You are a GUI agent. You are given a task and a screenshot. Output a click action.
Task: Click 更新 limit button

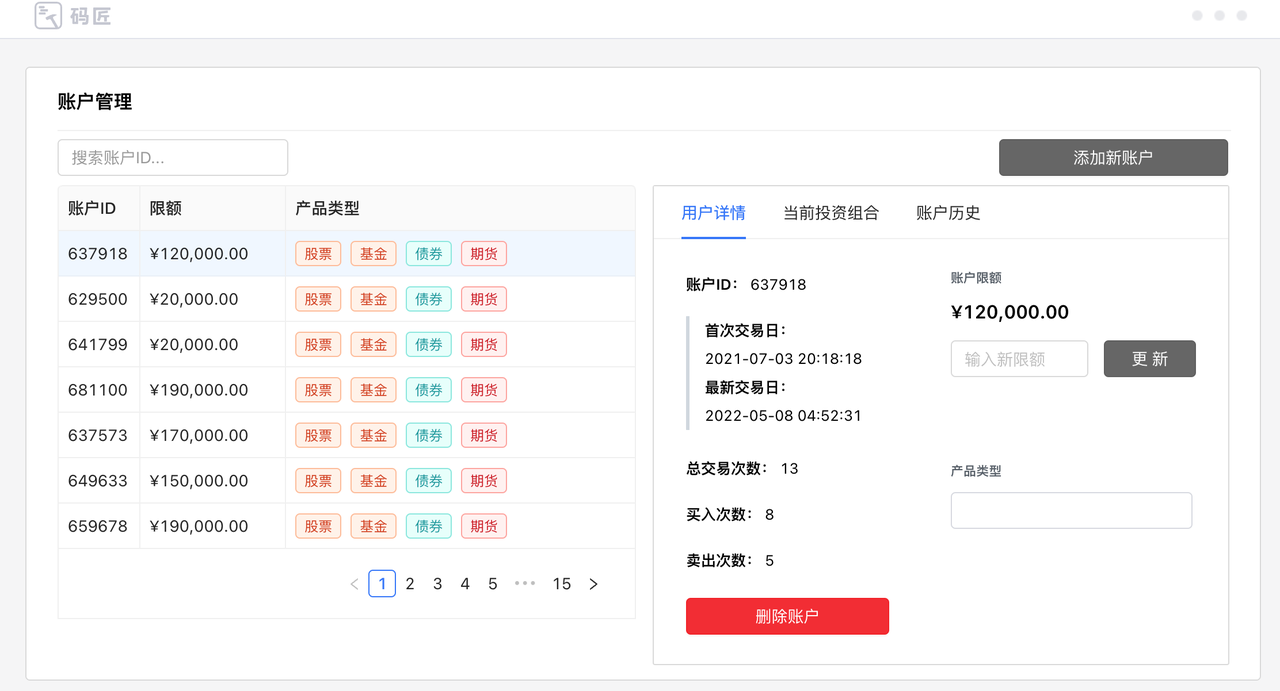point(1150,359)
